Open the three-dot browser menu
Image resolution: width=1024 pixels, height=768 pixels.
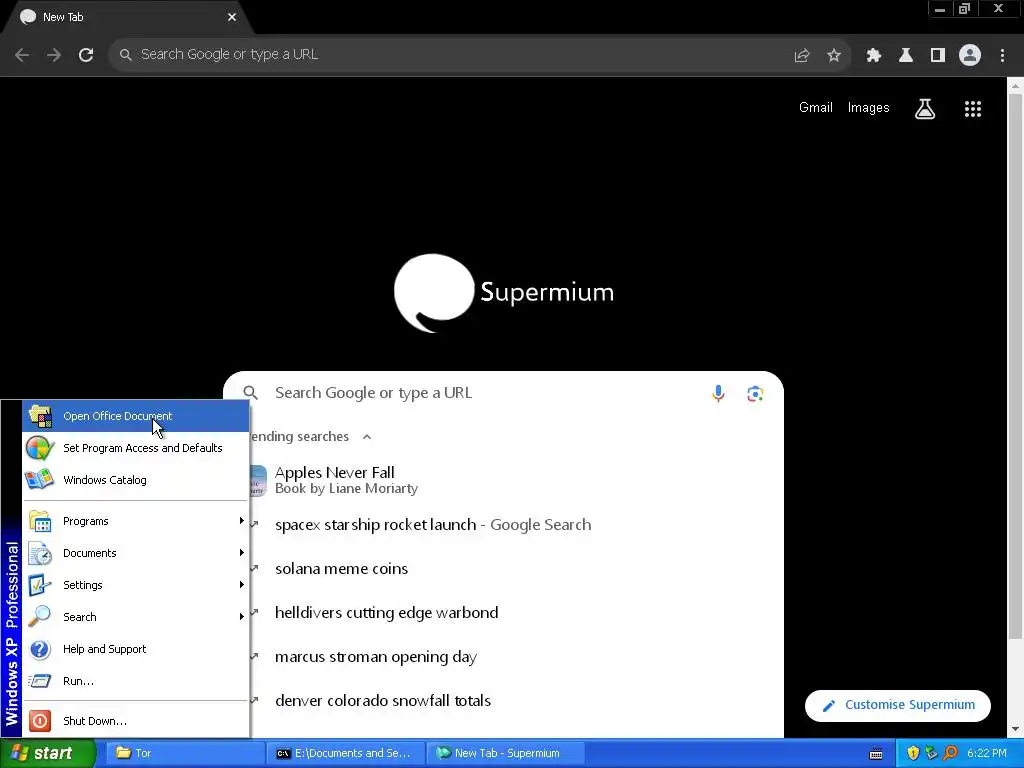click(1002, 56)
